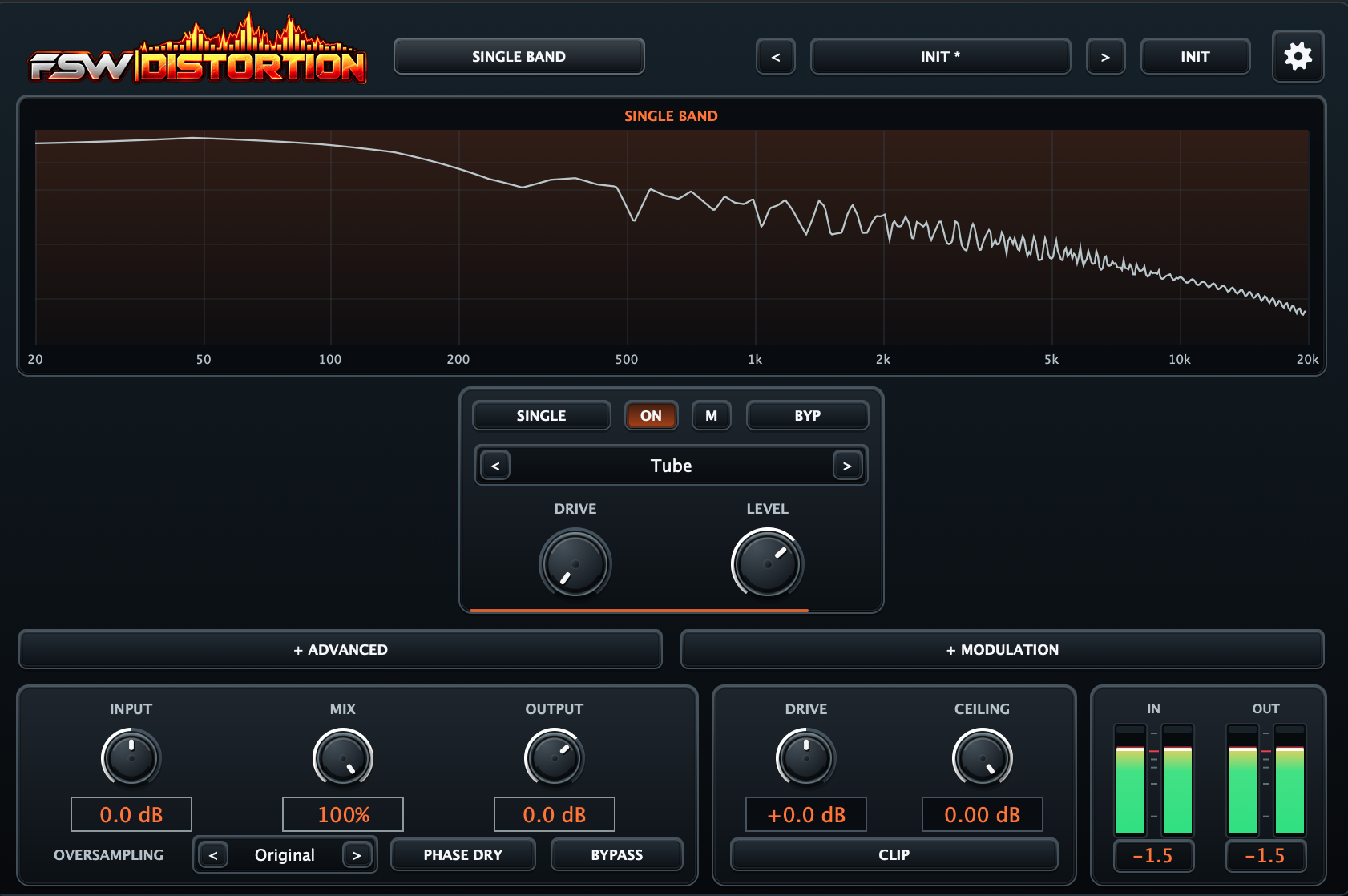Choose previous oversampling option arrow
1348x896 pixels.
pos(213,855)
